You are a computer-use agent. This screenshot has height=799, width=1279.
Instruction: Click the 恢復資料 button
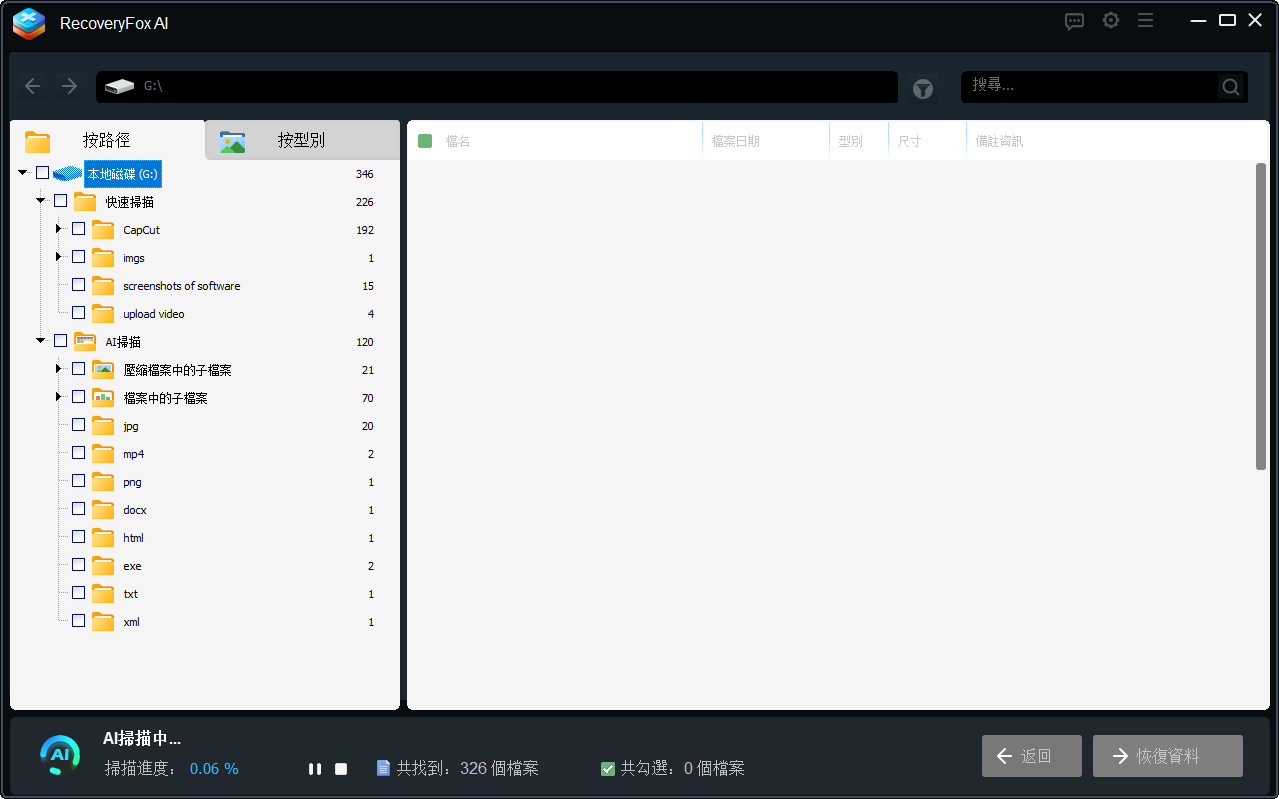(1167, 756)
